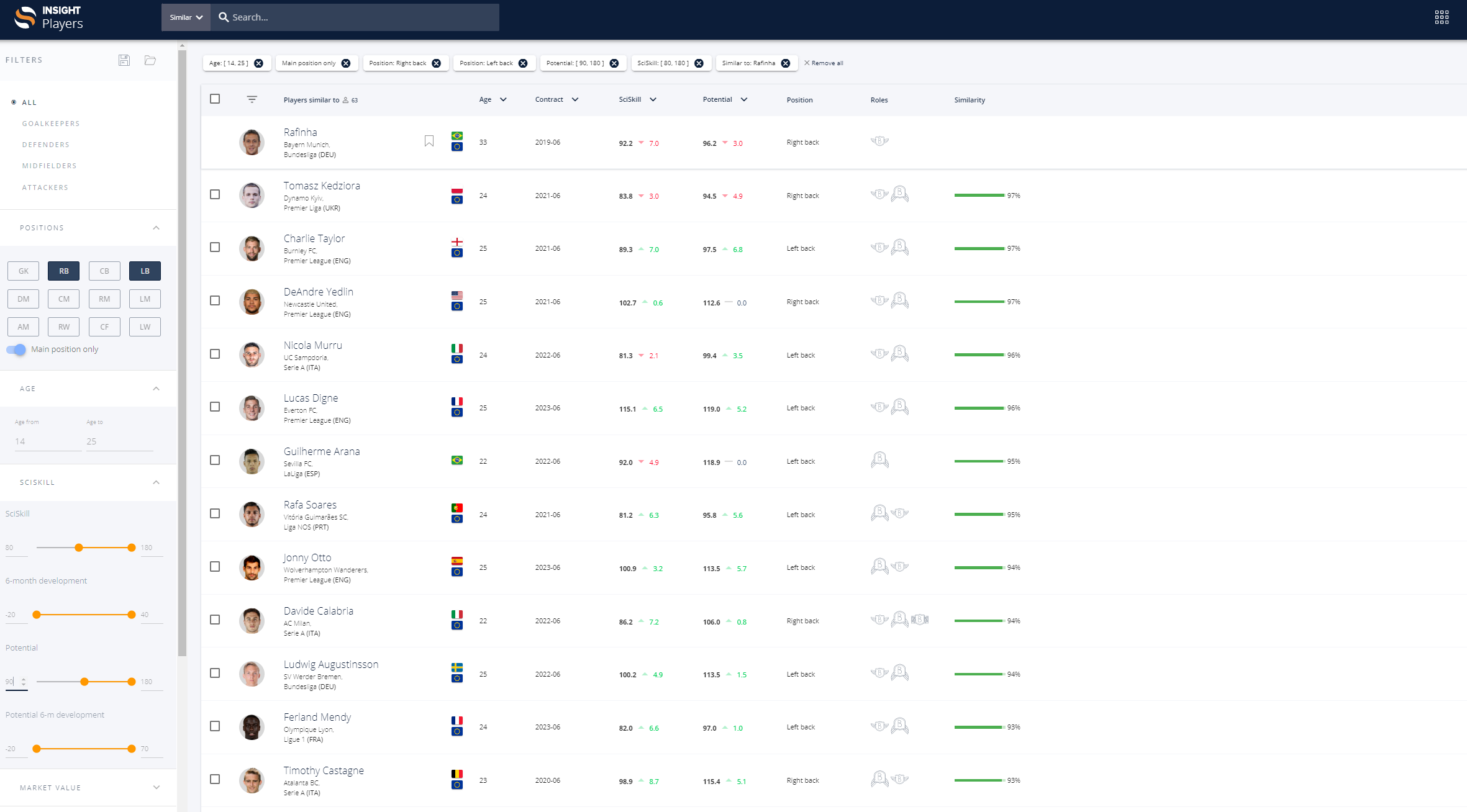This screenshot has height=812, width=1467.
Task: Click Nicola Murru's Italy flag icon
Action: coord(457,349)
